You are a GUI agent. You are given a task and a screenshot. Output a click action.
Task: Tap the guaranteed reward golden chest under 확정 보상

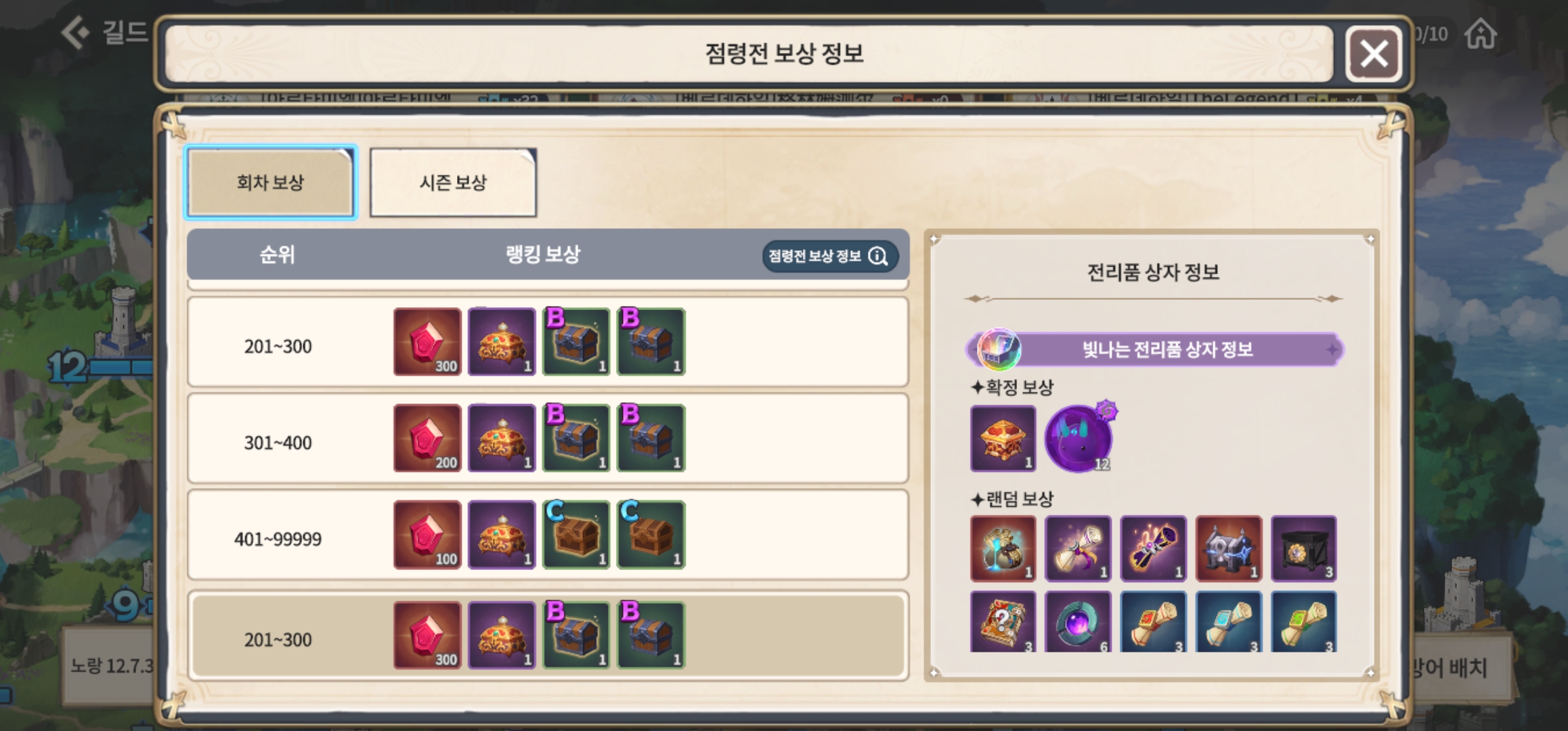[x=1003, y=438]
